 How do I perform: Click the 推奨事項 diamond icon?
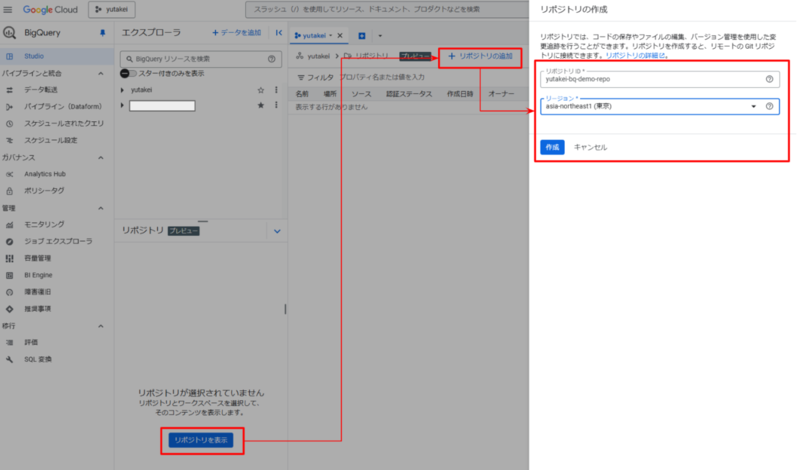[x=9, y=309]
